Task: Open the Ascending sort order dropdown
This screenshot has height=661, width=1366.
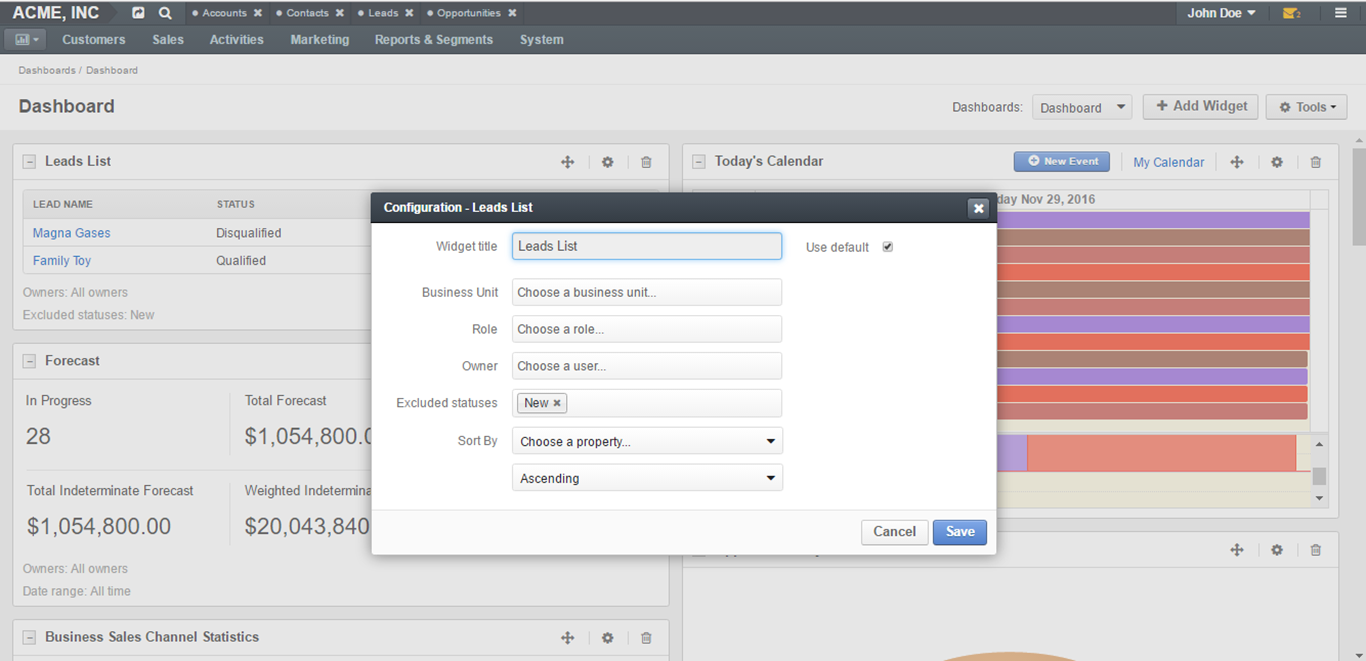Action: click(647, 478)
